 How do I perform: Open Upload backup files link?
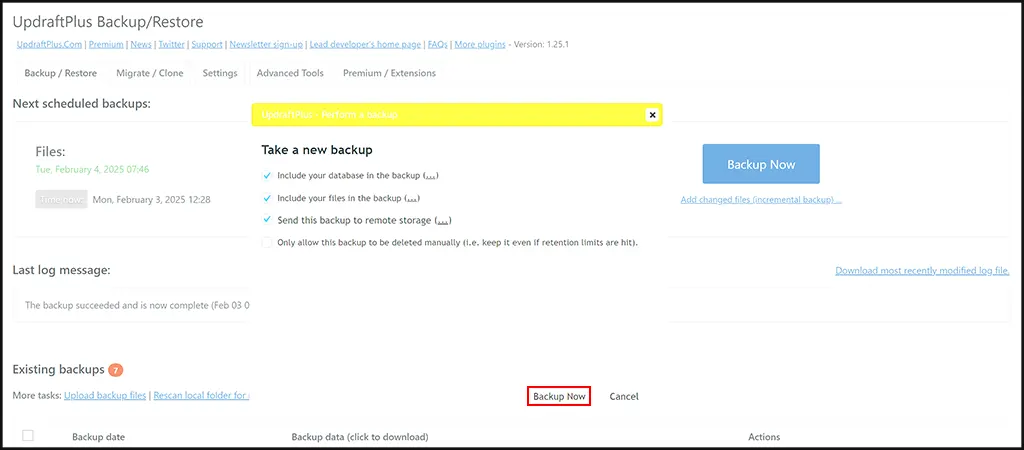[x=105, y=396]
